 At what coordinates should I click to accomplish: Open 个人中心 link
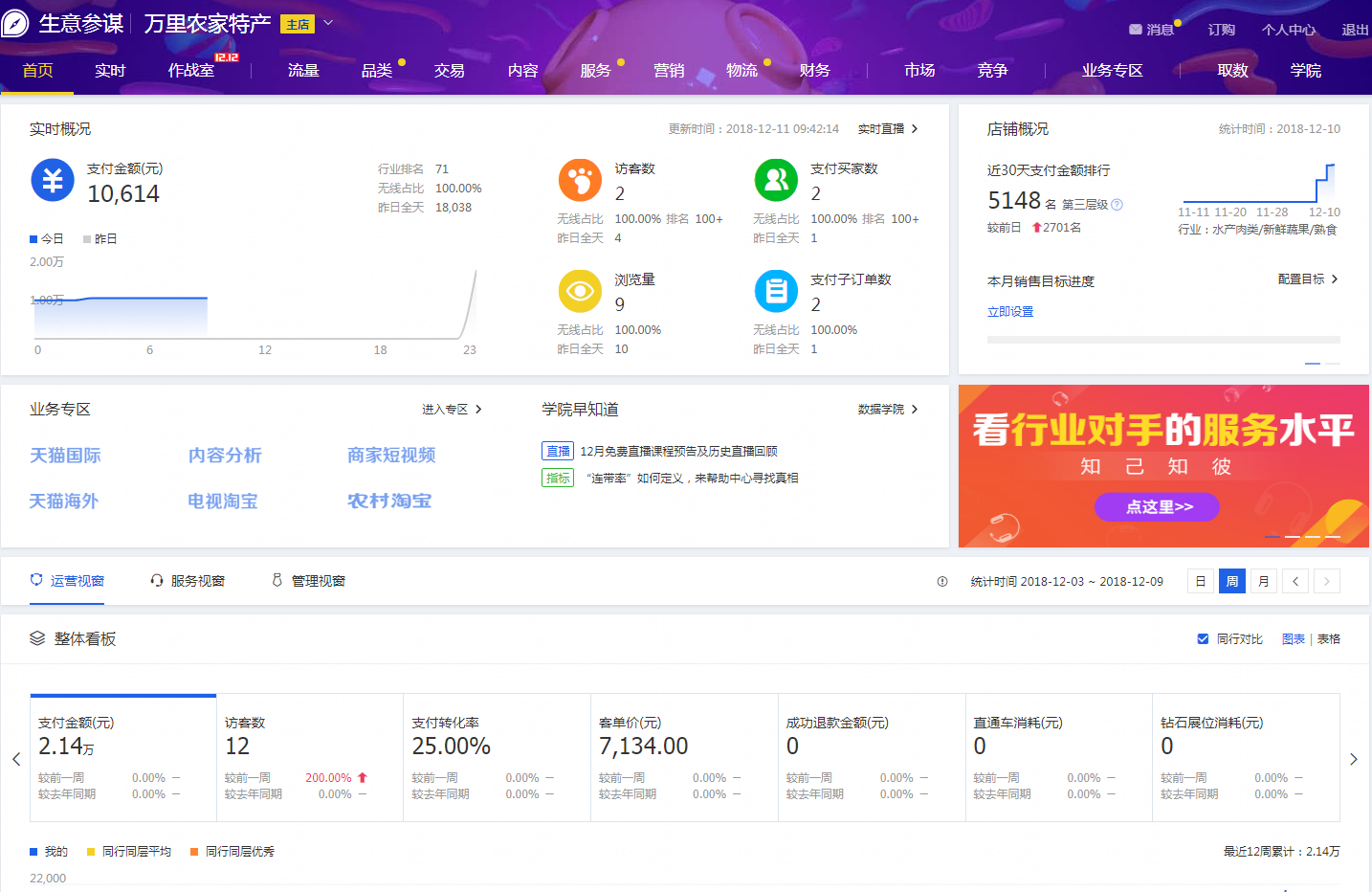[1289, 30]
